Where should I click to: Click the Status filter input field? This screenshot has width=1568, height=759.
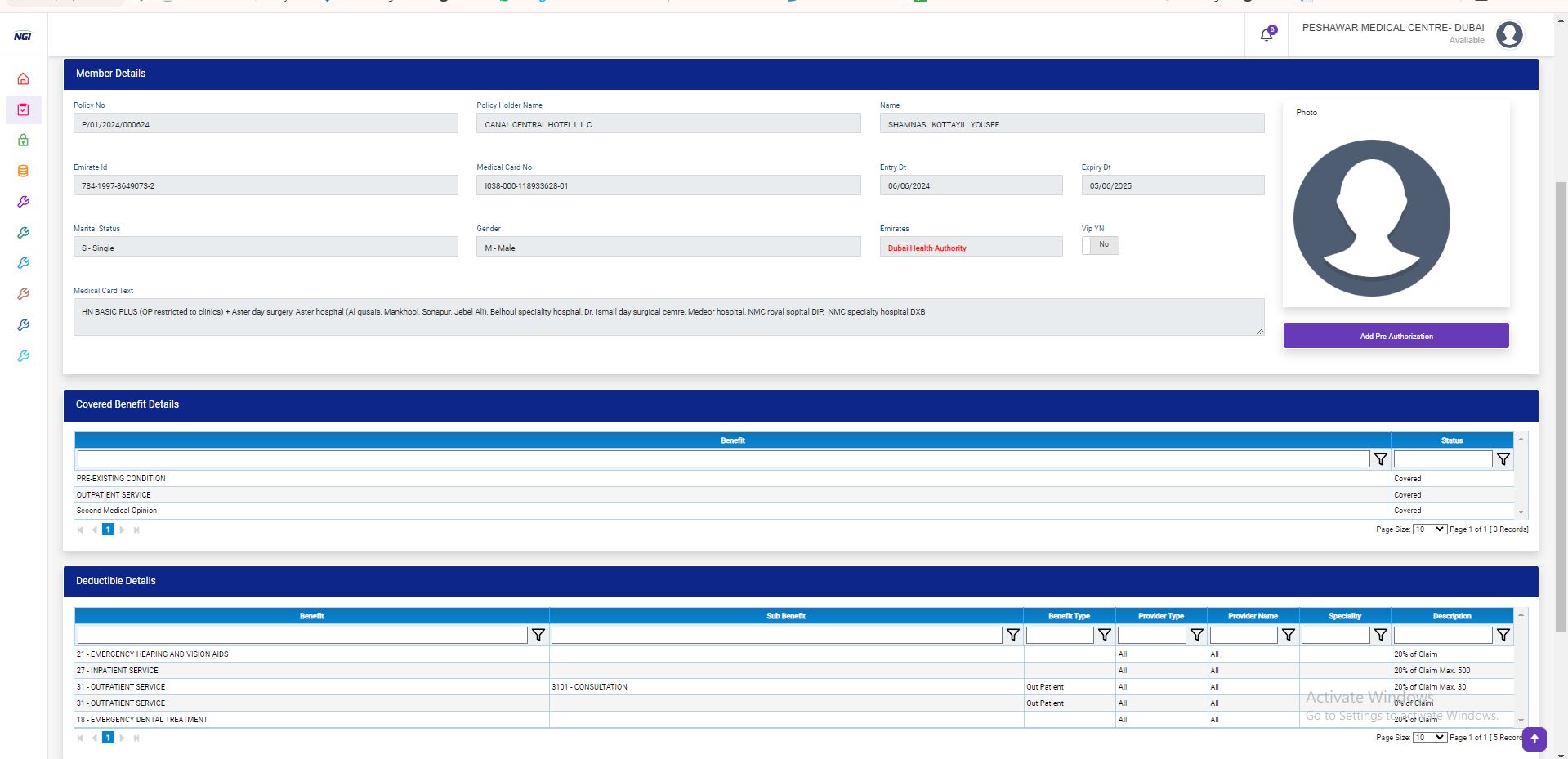pos(1442,459)
